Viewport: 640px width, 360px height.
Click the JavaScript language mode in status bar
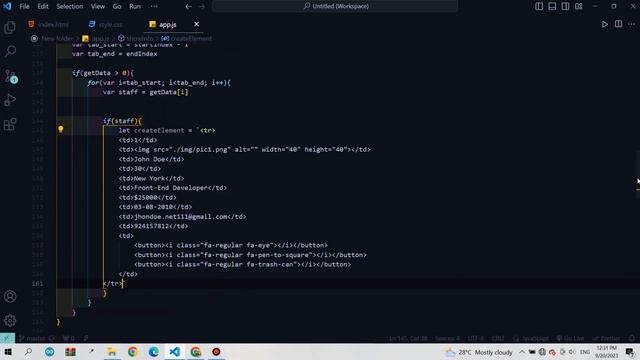pyautogui.click(x=536, y=338)
